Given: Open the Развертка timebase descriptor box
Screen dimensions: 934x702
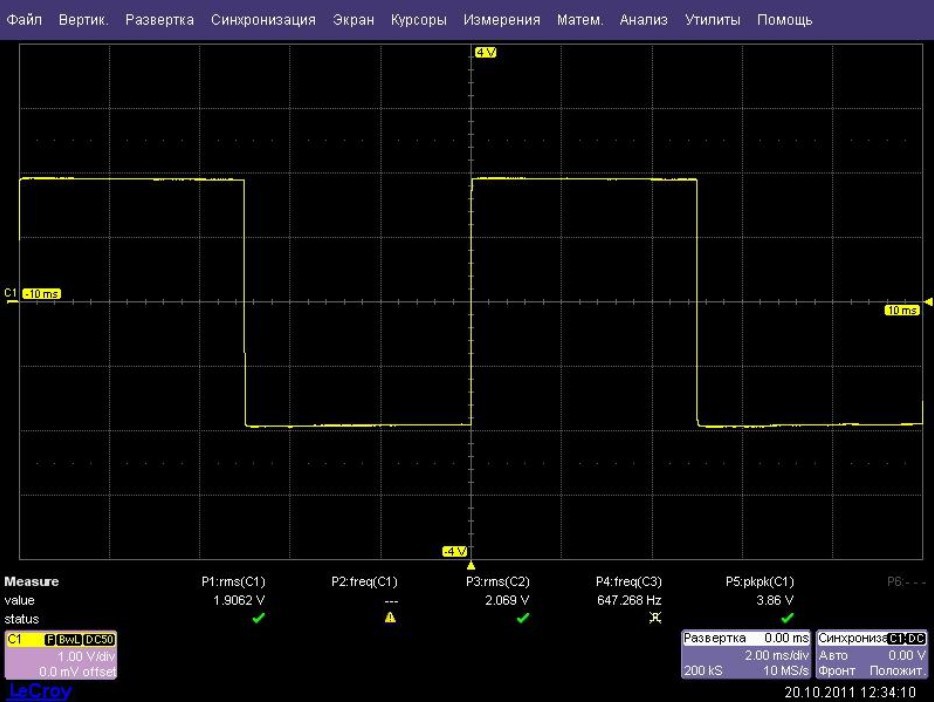Looking at the screenshot, I should coord(745,654).
